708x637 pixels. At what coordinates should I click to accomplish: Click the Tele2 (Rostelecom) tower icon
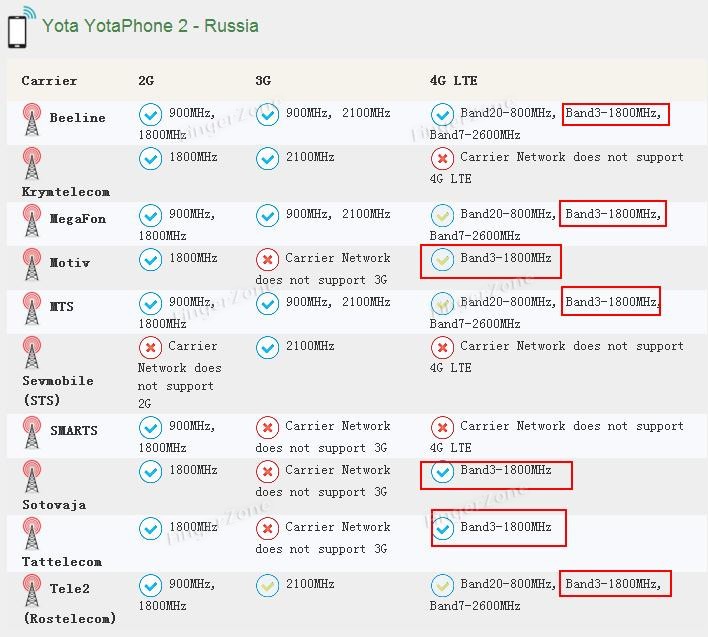pyautogui.click(x=32, y=591)
